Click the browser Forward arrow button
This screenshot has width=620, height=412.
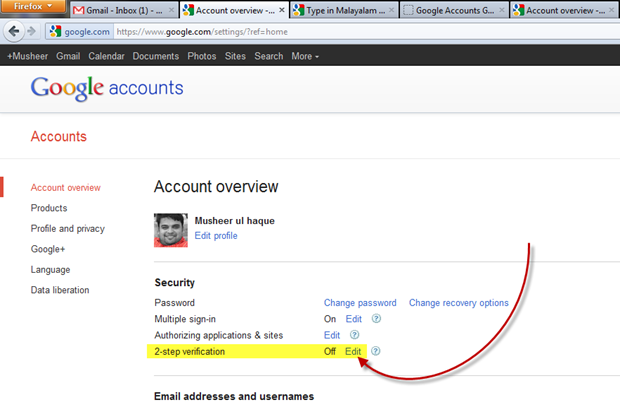pyautogui.click(x=32, y=31)
